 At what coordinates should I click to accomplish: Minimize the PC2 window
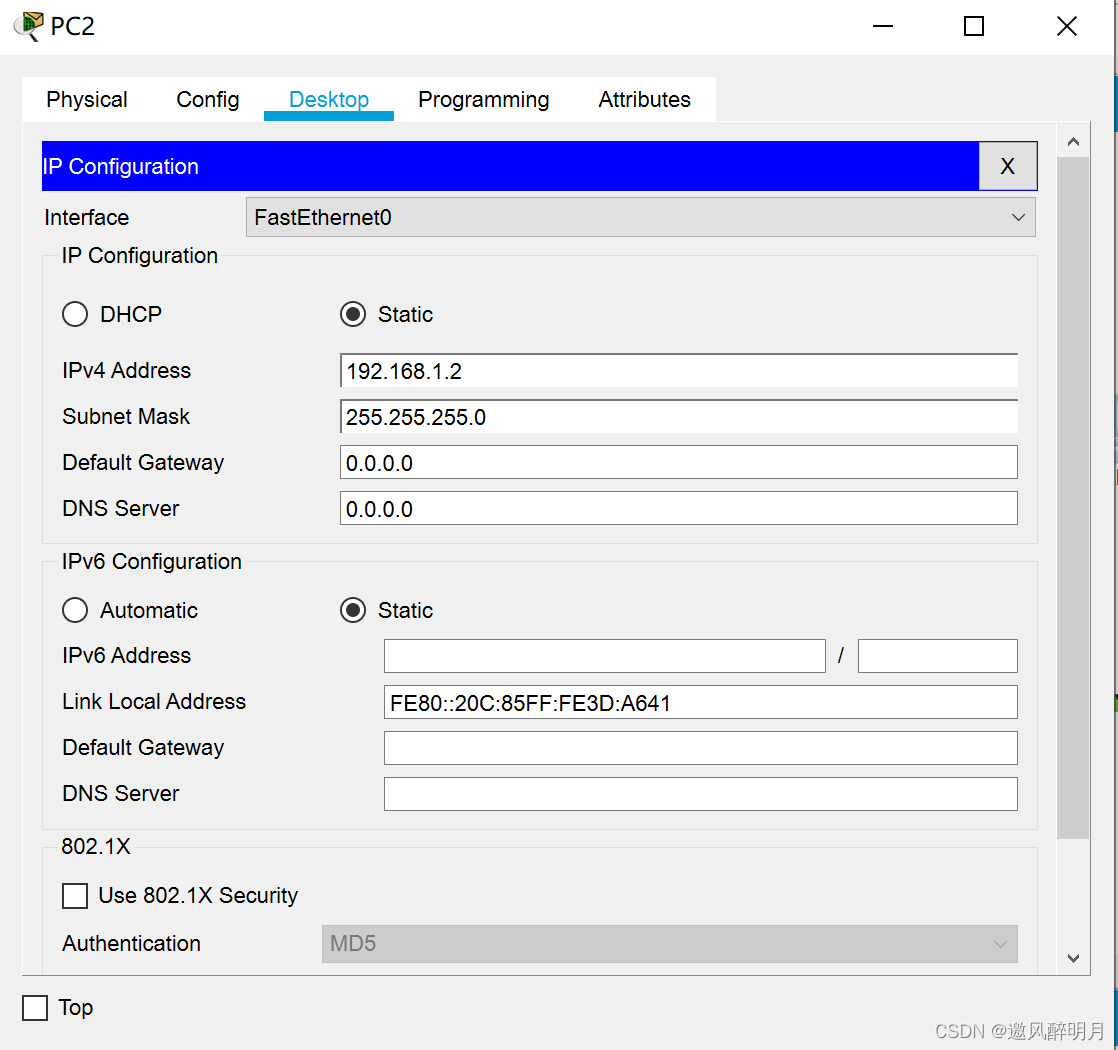883,26
